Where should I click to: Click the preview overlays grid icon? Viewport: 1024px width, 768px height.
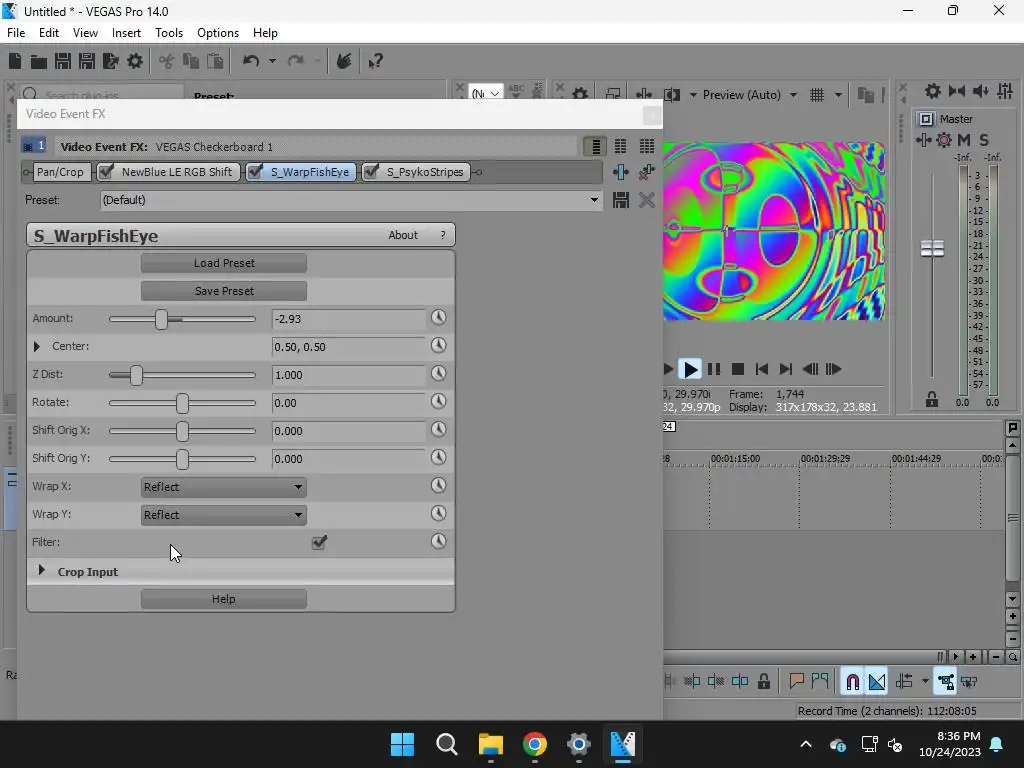pos(817,95)
